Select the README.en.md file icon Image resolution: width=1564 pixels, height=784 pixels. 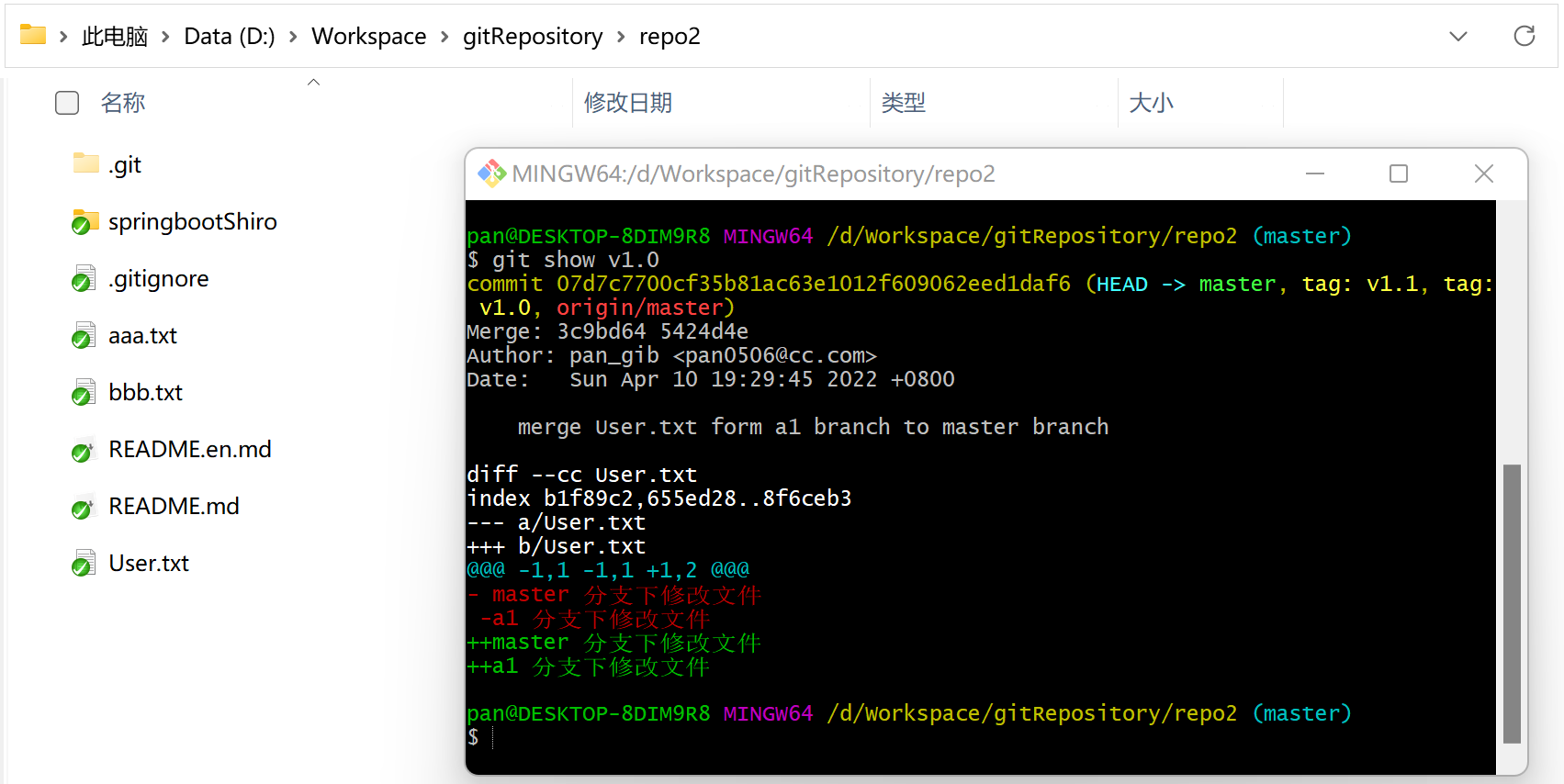pos(84,450)
